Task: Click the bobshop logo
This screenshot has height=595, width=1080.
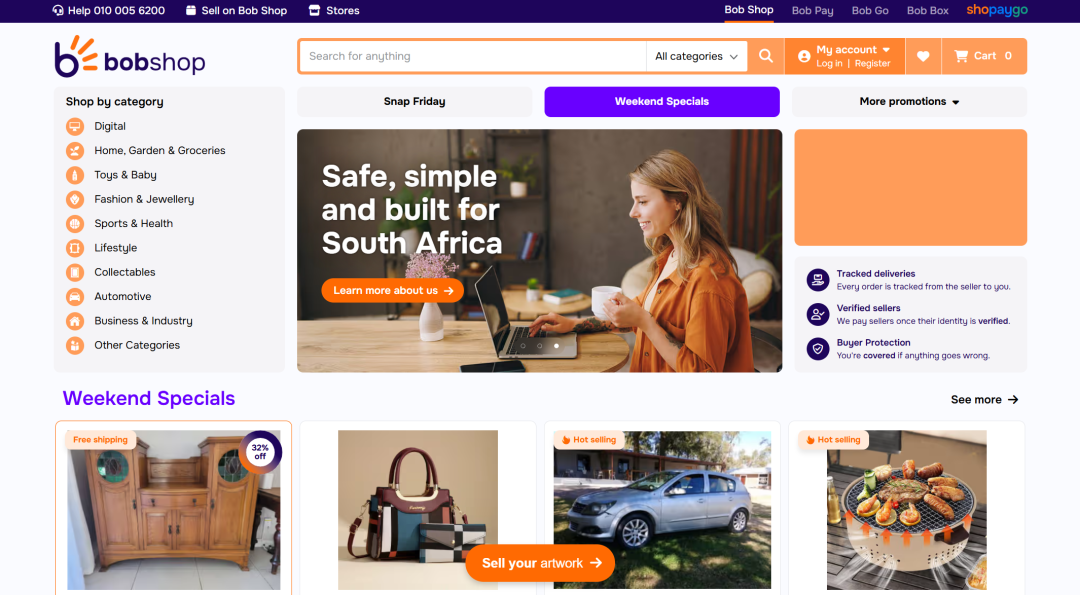Action: (129, 56)
